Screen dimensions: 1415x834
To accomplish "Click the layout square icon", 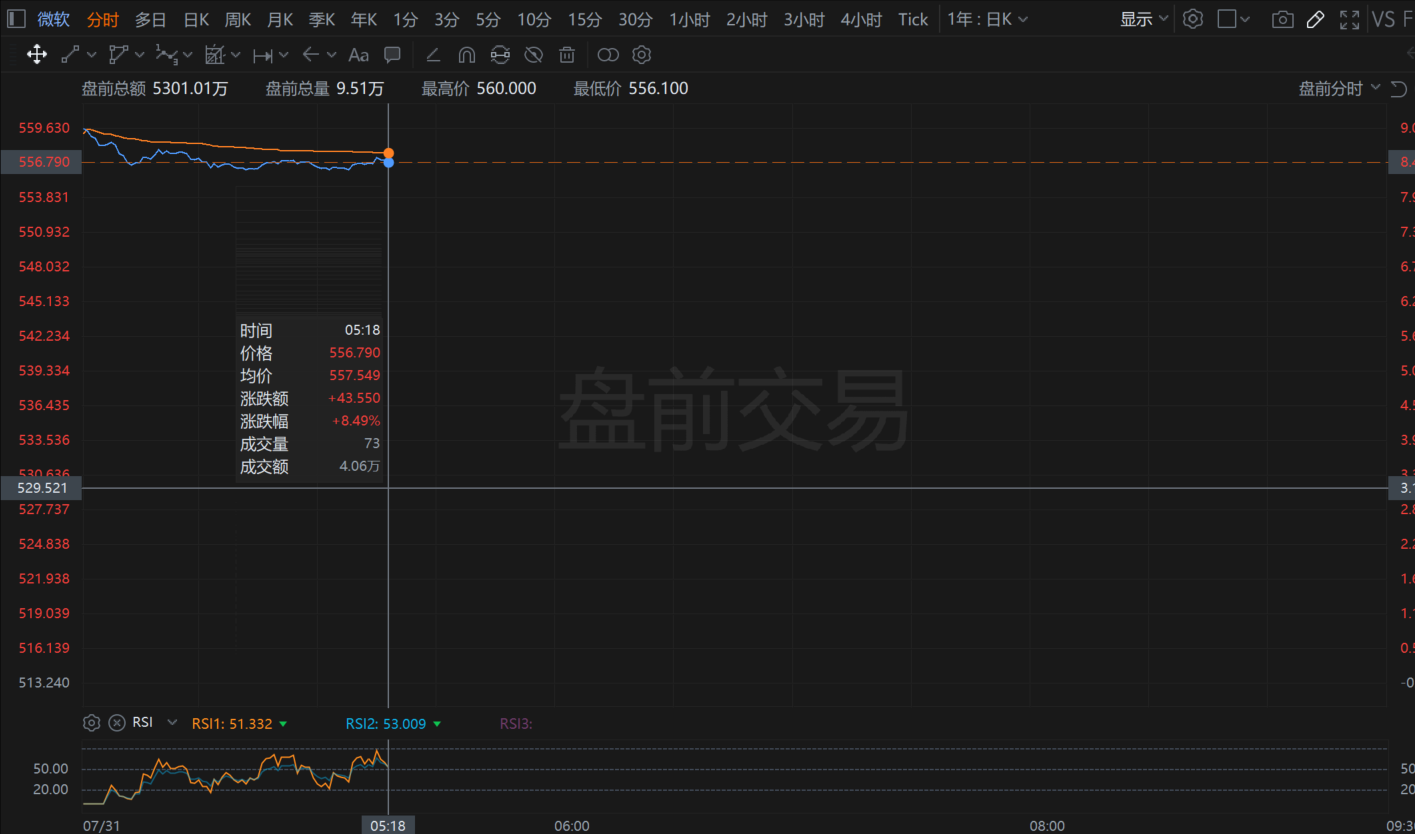I will 1227,19.
